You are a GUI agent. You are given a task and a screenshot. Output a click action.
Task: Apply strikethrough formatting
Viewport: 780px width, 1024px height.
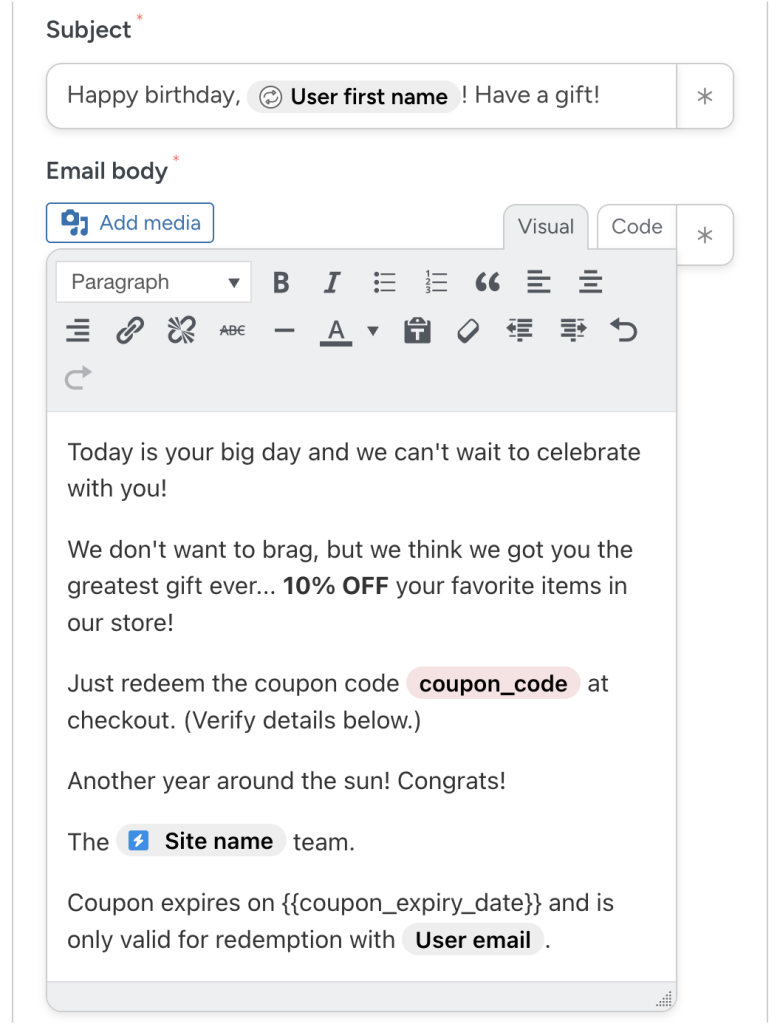pyautogui.click(x=231, y=330)
